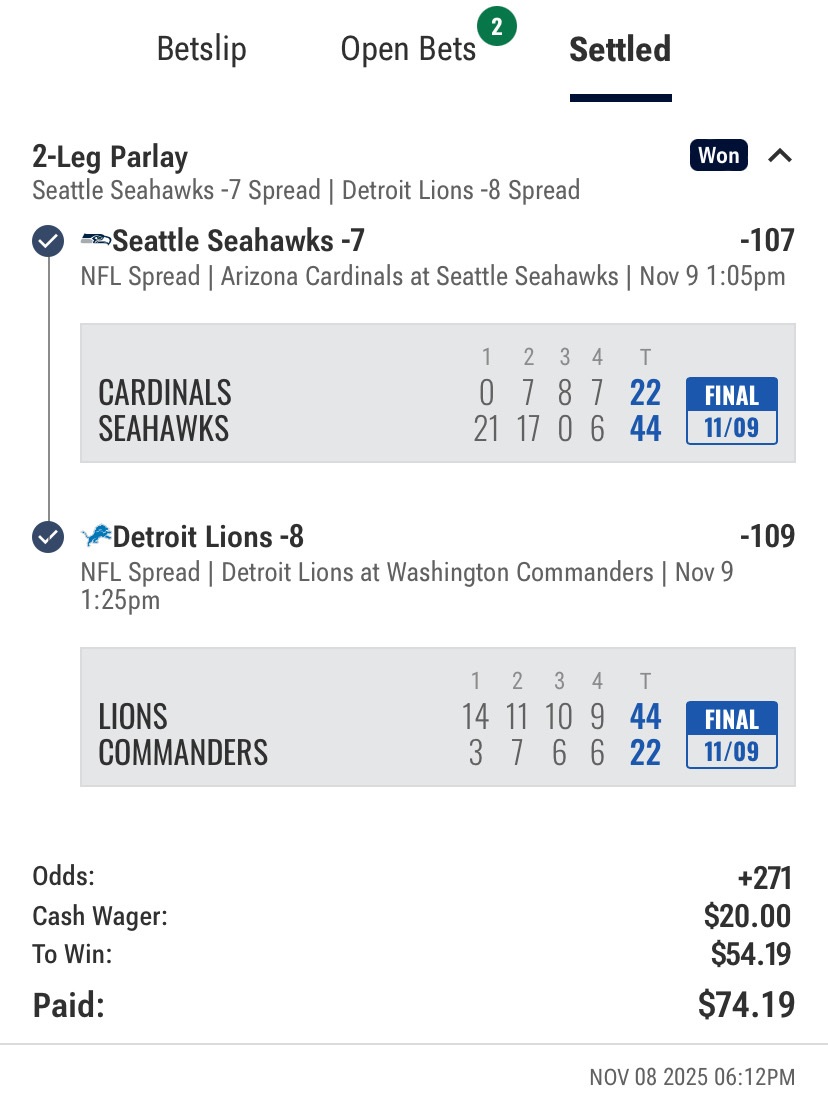Image resolution: width=828 pixels, height=1102 pixels.
Task: Open the Seattle Seahawks -7 selection
Action: 238,241
